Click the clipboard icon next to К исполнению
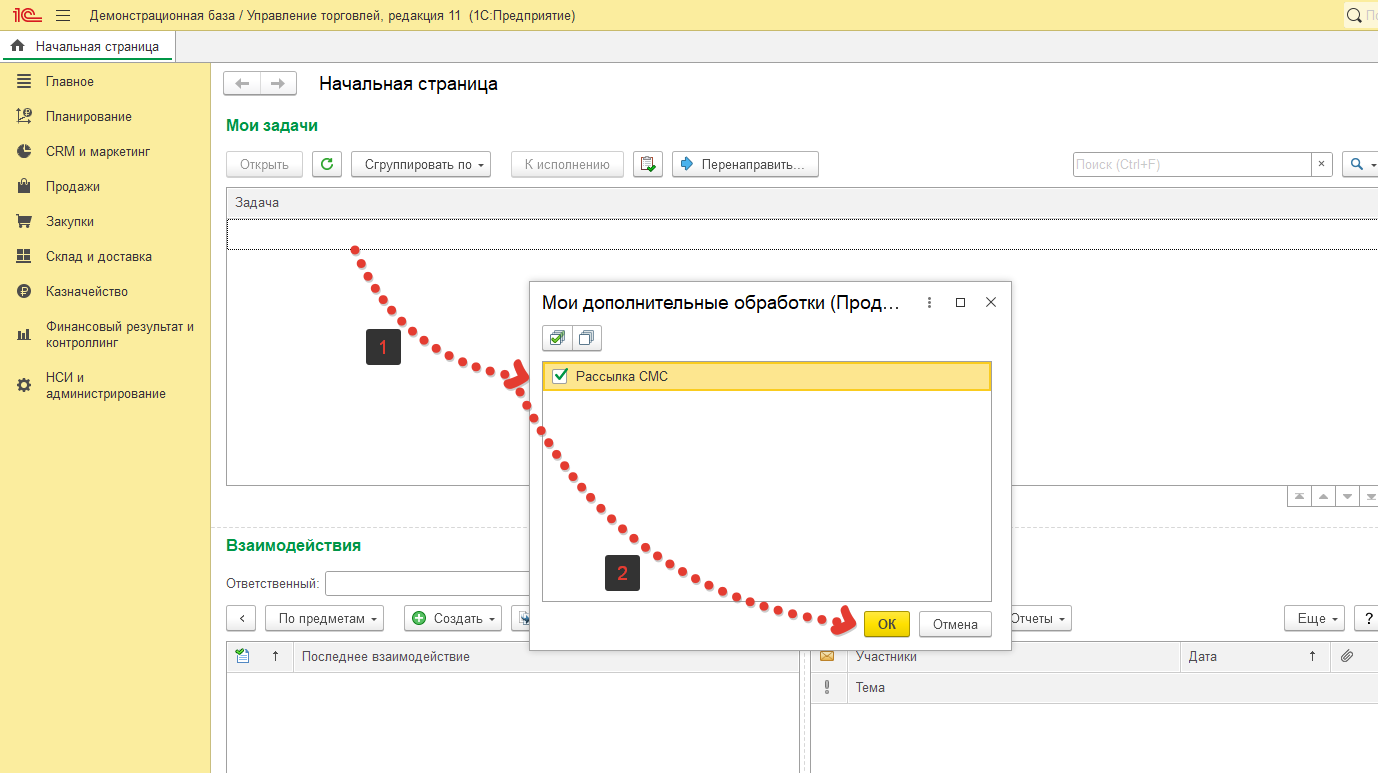The width and height of the screenshot is (1378, 773). pos(648,164)
